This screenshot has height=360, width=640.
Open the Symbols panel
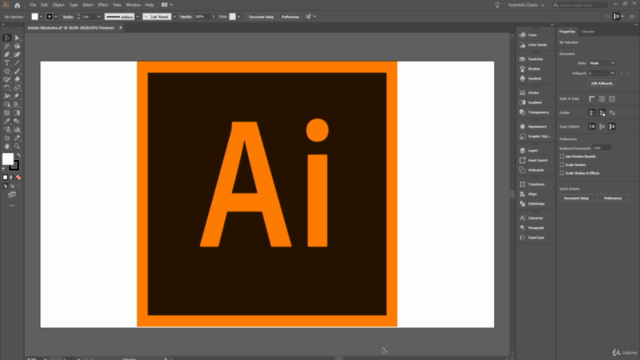coord(535,79)
